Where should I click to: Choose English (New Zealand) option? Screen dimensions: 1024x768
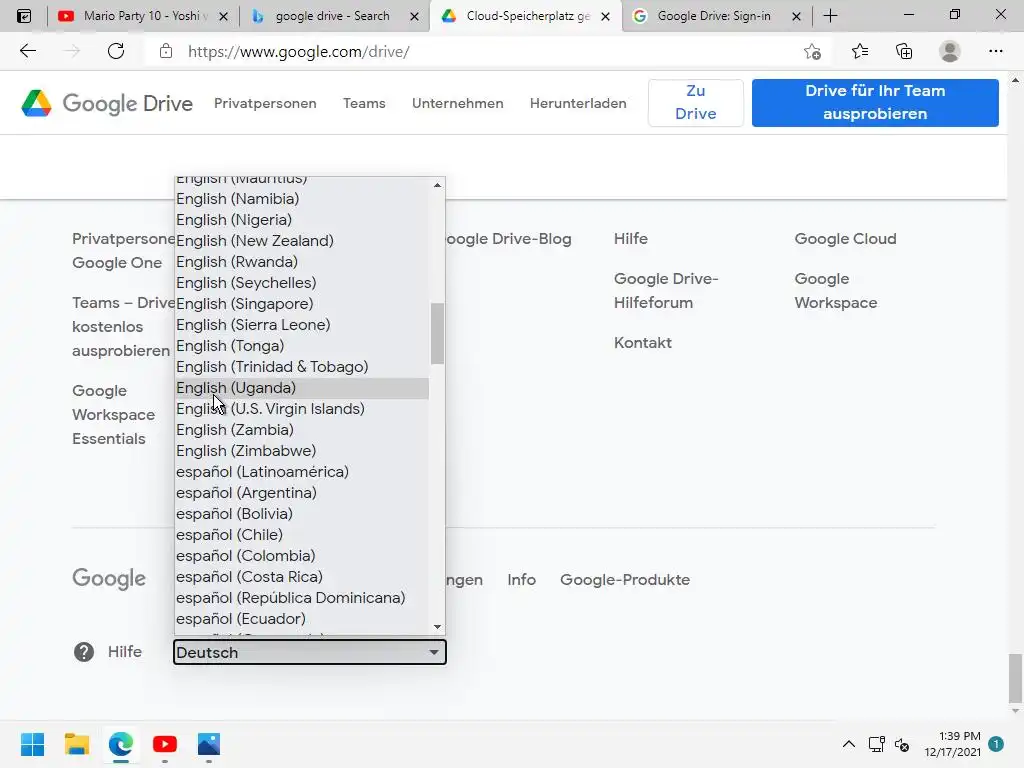click(x=302, y=240)
